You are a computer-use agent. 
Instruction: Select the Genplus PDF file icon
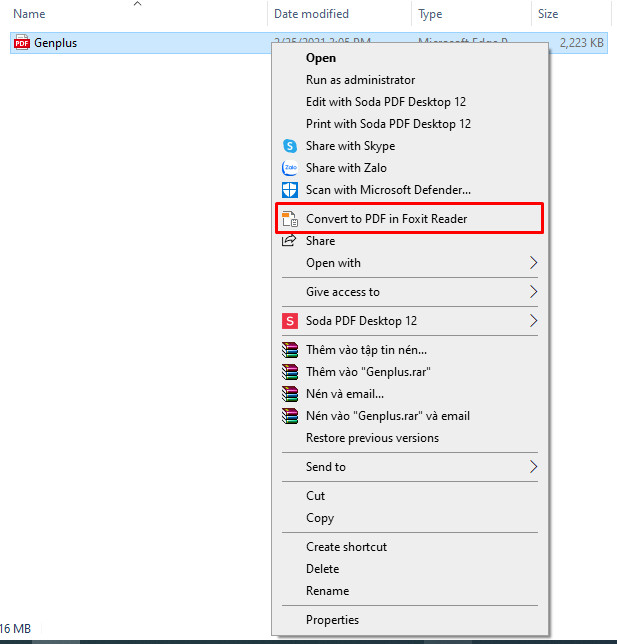(x=21, y=43)
